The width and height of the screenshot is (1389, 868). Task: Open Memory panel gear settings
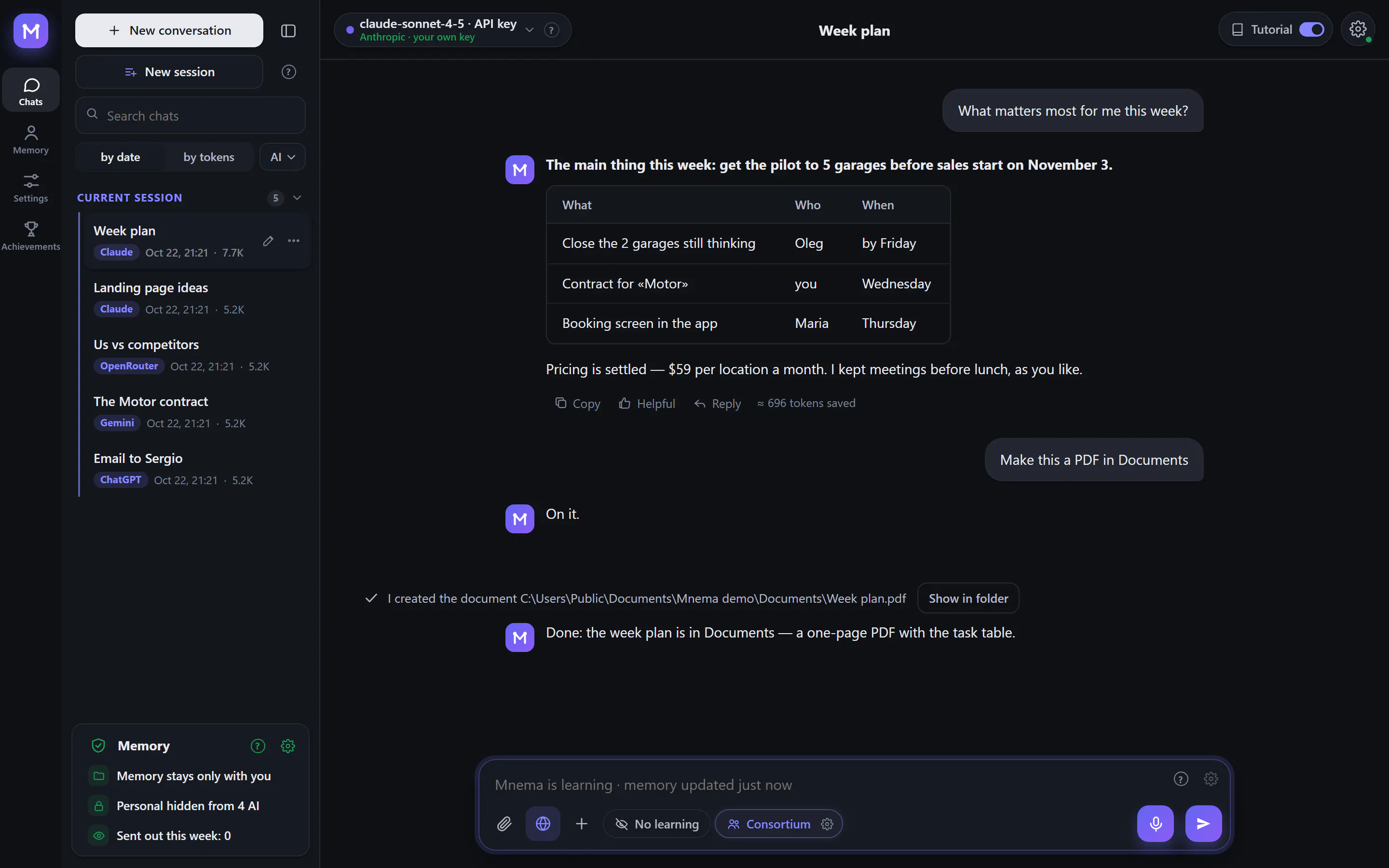(x=287, y=746)
